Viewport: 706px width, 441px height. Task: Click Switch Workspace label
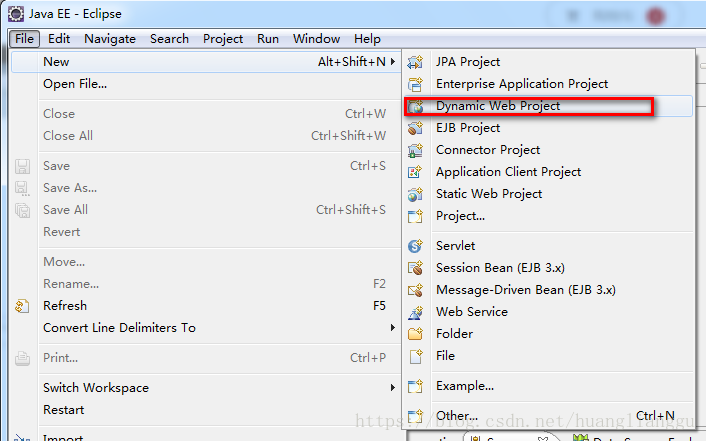(x=96, y=388)
